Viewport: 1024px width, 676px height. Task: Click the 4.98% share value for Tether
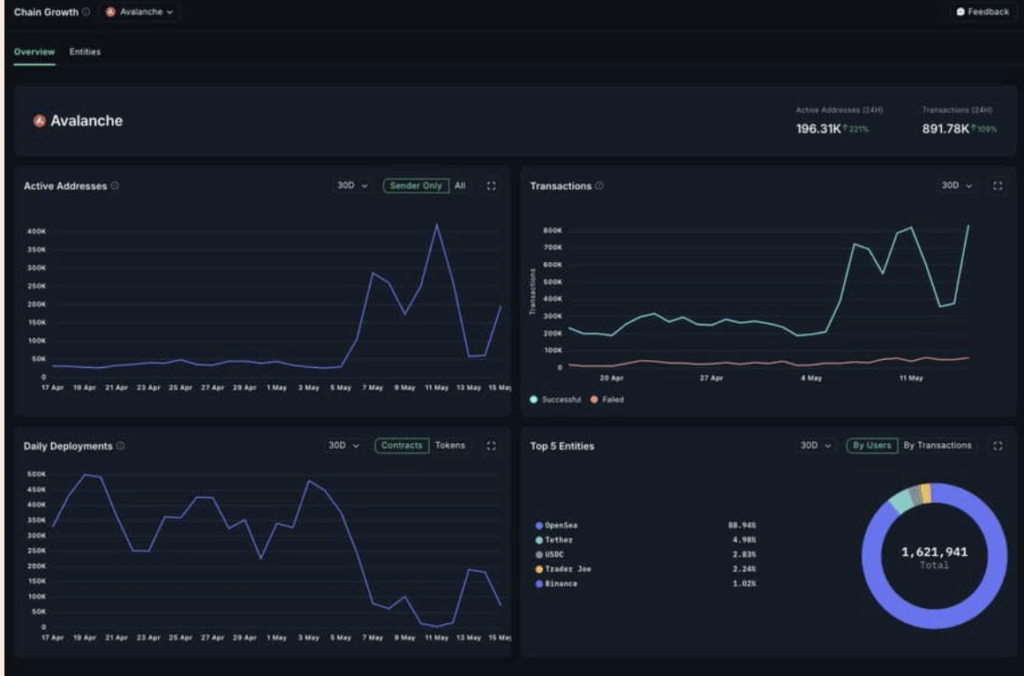pyautogui.click(x=744, y=540)
